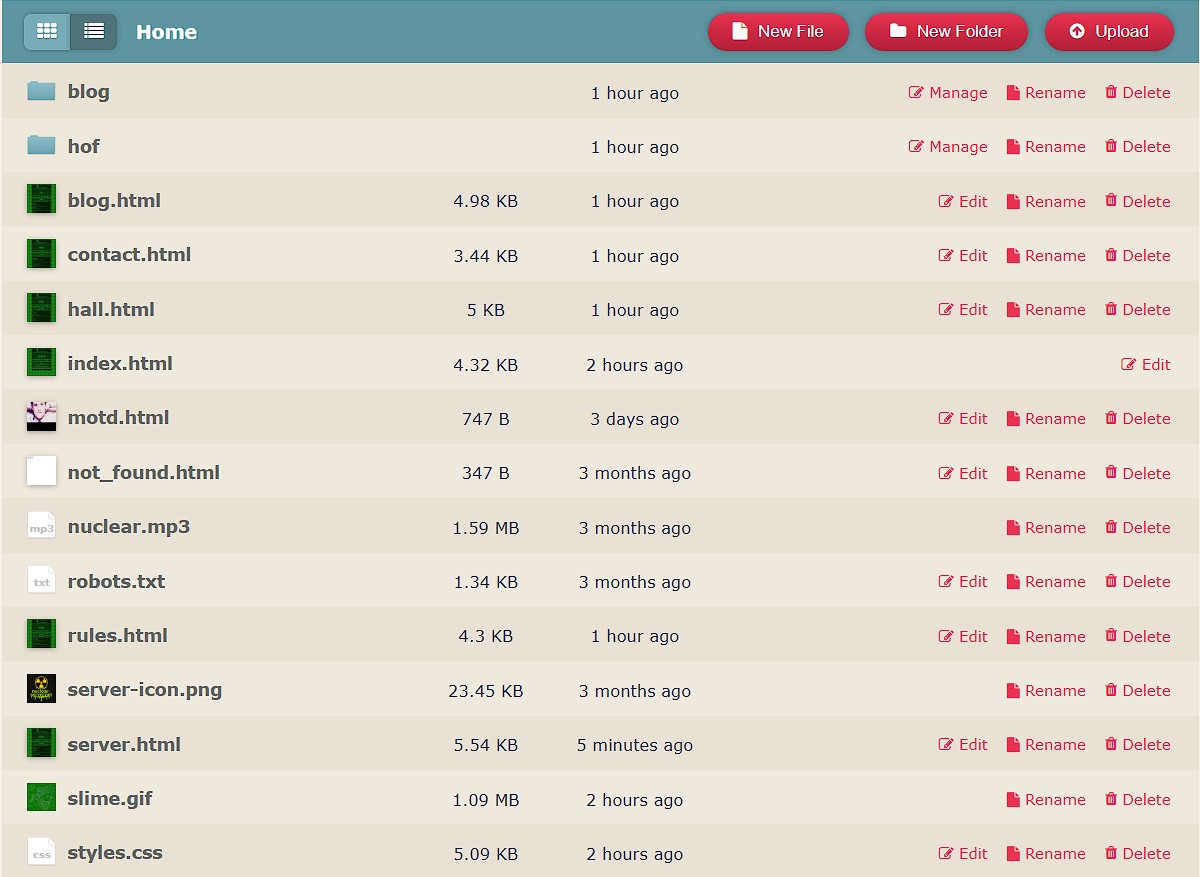Edit contact.html

pyautogui.click(x=963, y=255)
